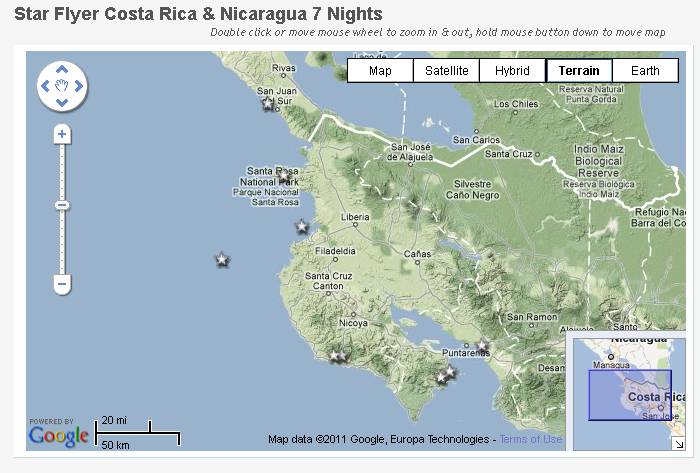This screenshot has height=473, width=700.
Task: Select the Hybrid map type
Action: (x=512, y=71)
